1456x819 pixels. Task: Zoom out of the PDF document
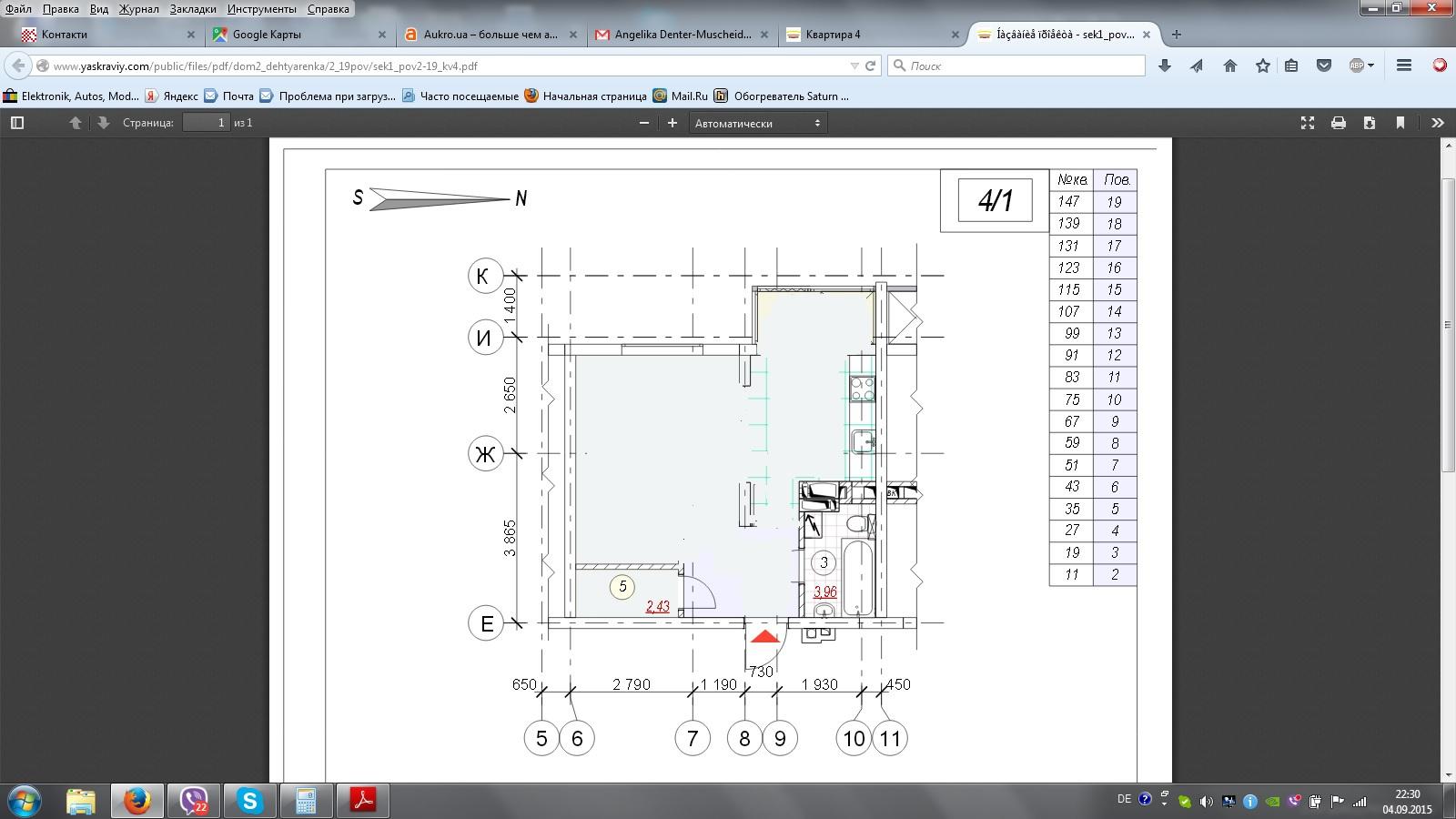[644, 123]
